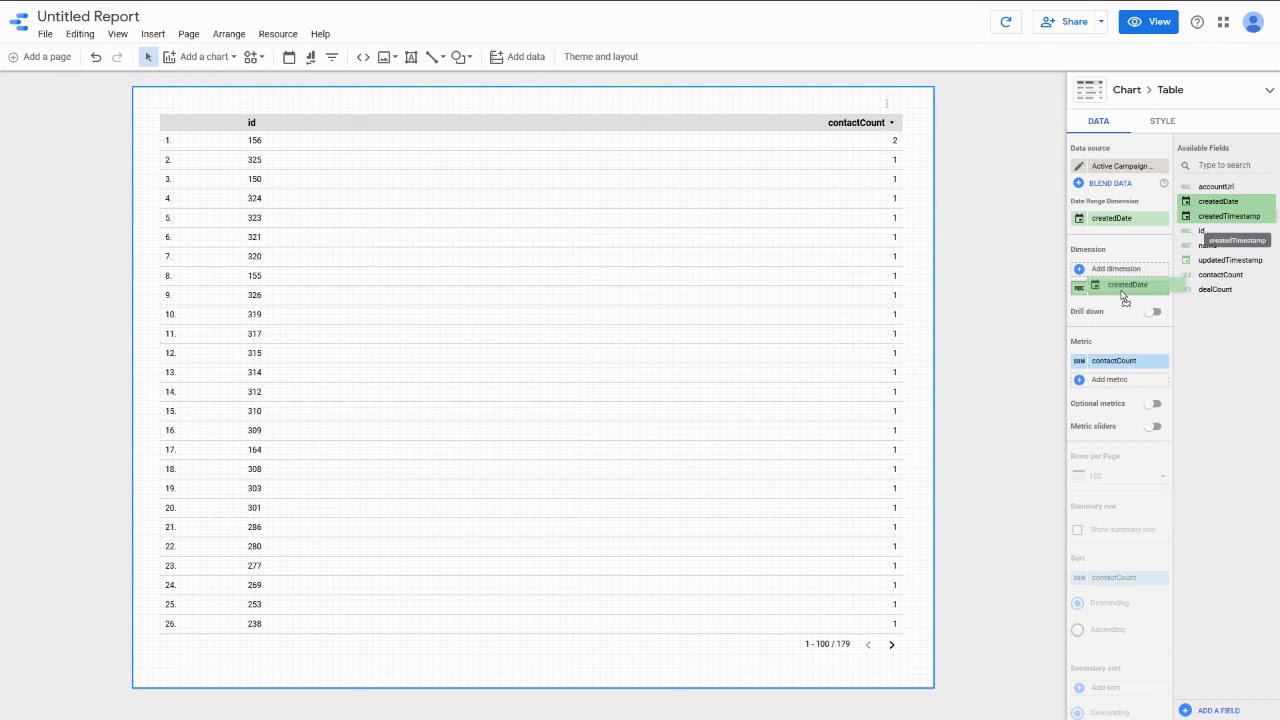
Task: Insert a date range control
Action: pyautogui.click(x=289, y=57)
